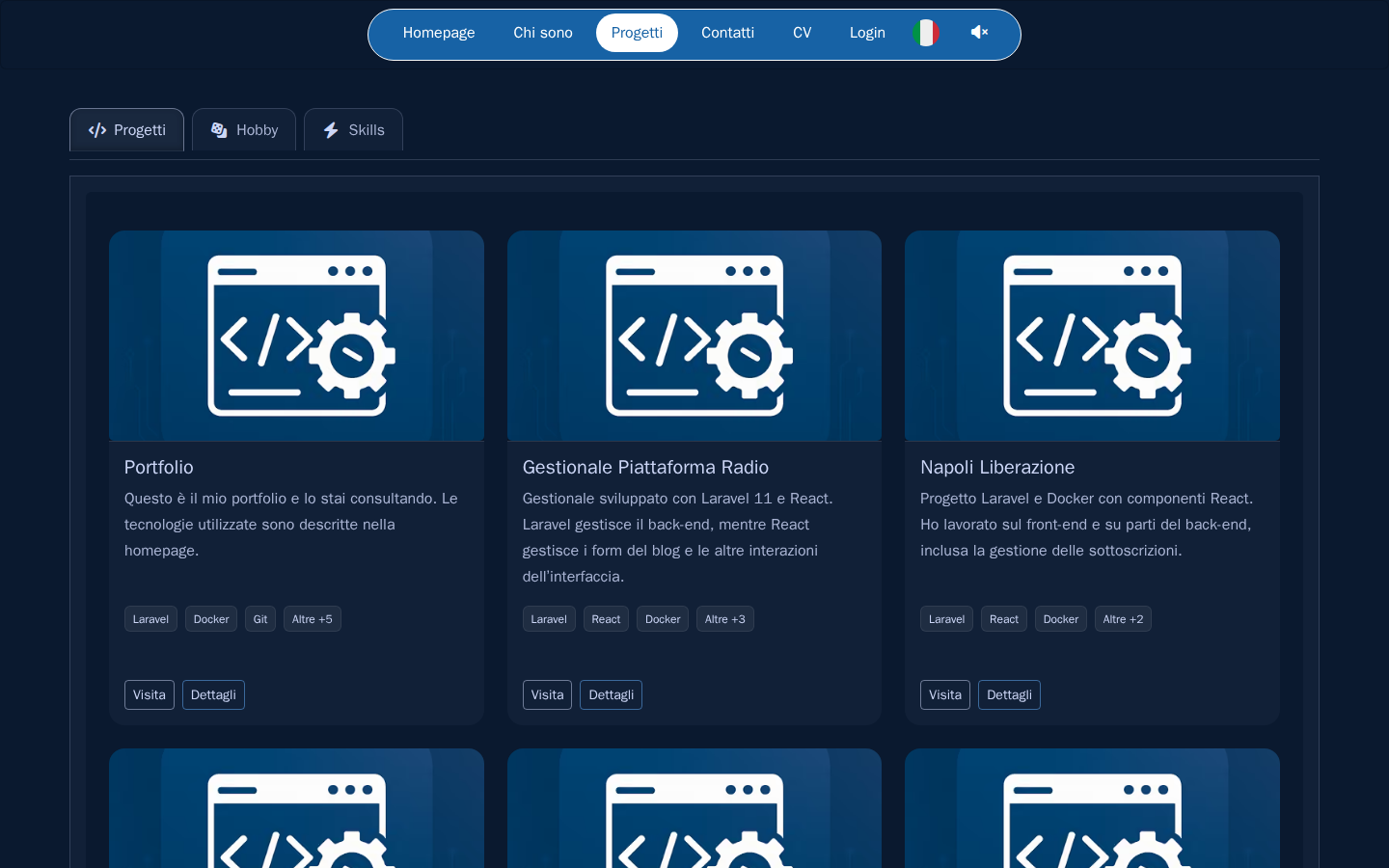Image resolution: width=1389 pixels, height=868 pixels.
Task: Click second-row left project thumbnail
Action: [x=296, y=808]
